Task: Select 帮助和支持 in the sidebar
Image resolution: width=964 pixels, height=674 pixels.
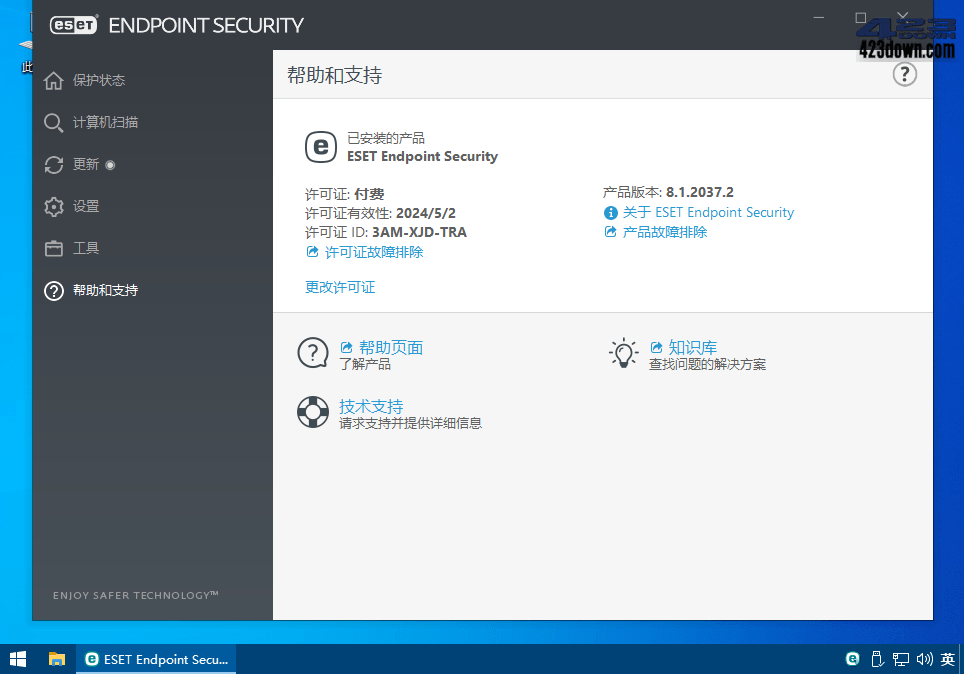Action: pos(91,290)
